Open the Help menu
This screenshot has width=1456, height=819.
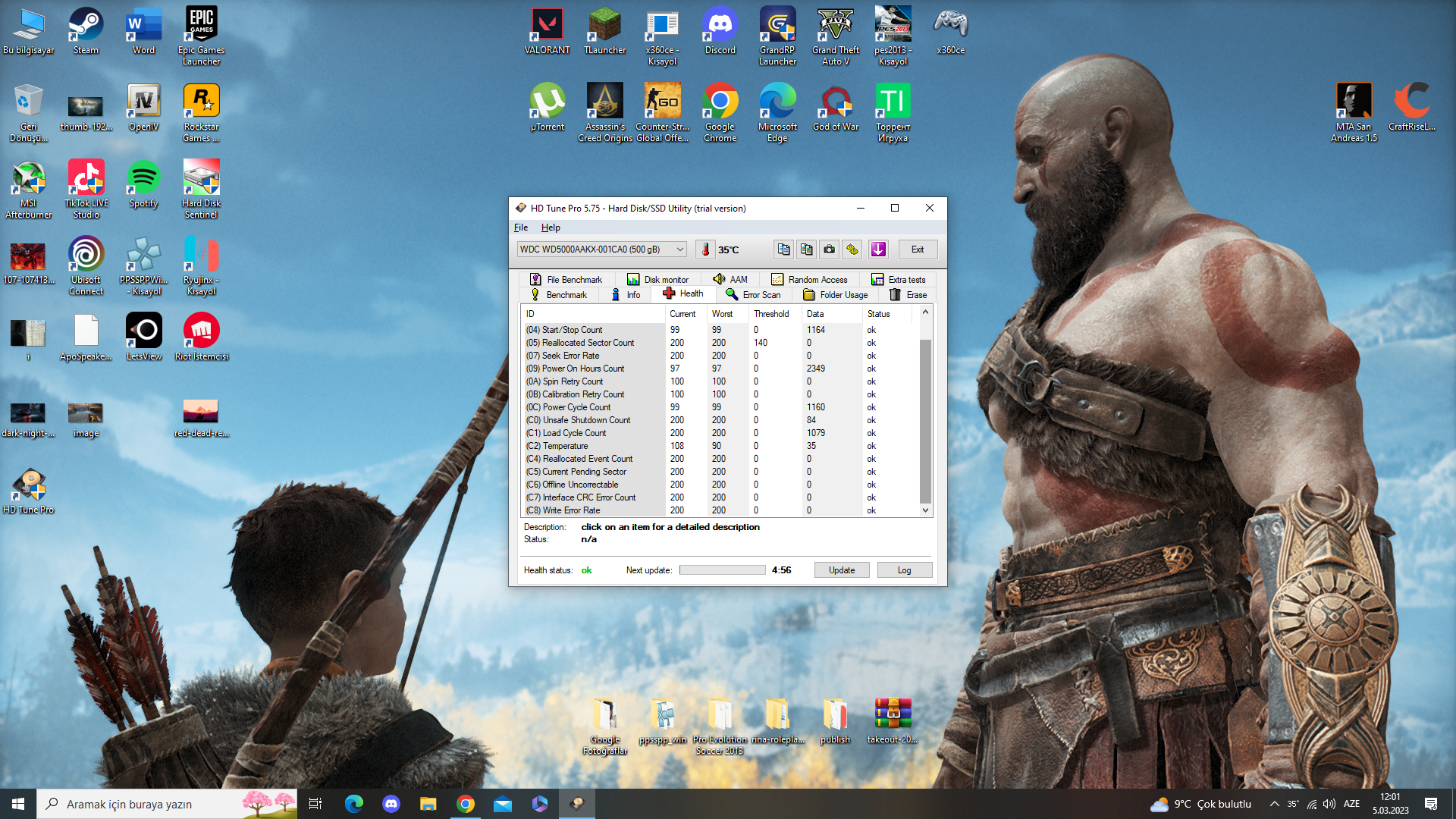[551, 227]
